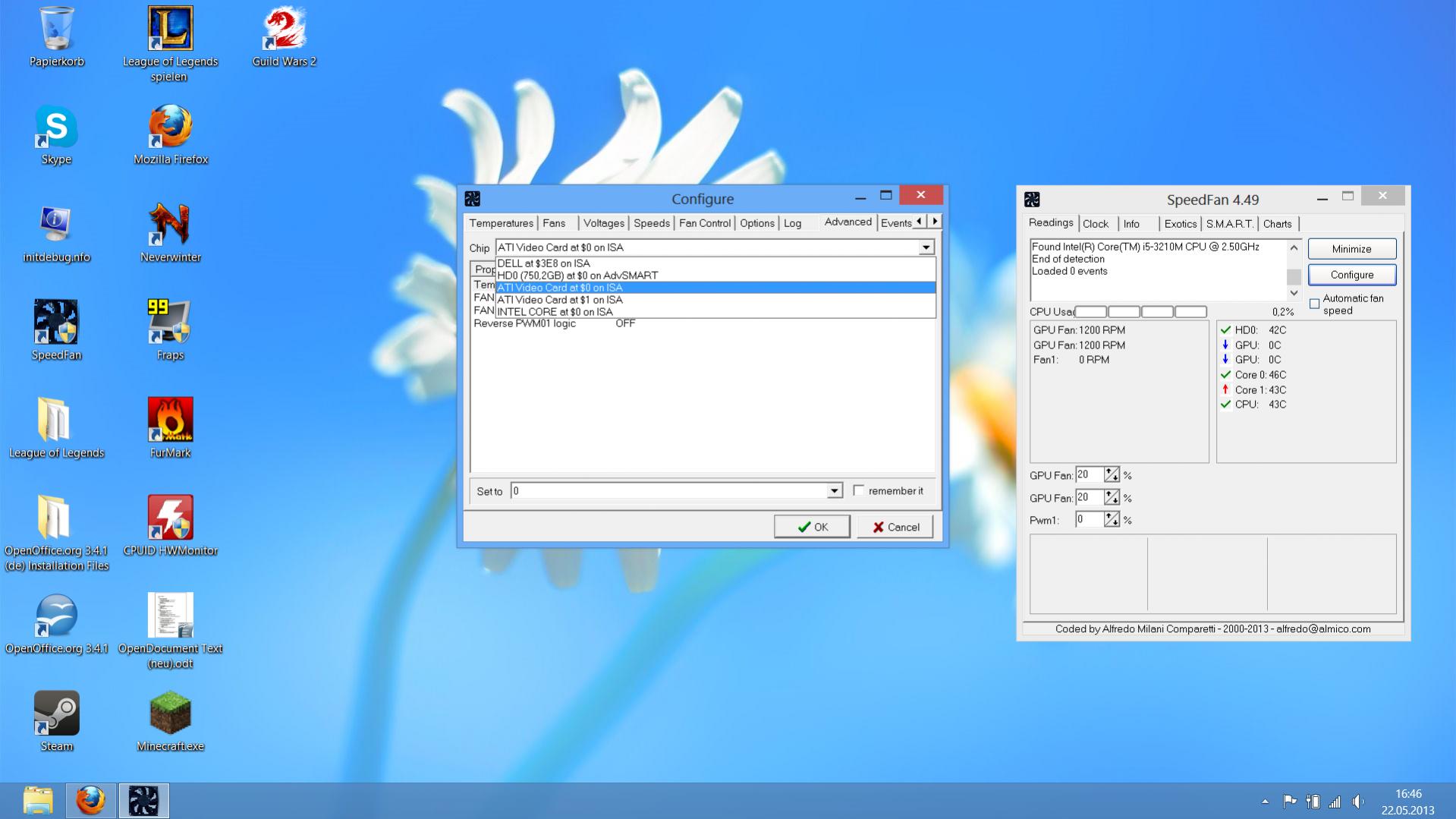Image resolution: width=1456 pixels, height=819 pixels.
Task: Open the S.M.A.R.T. tab in SpeedFan
Action: pyautogui.click(x=1230, y=224)
